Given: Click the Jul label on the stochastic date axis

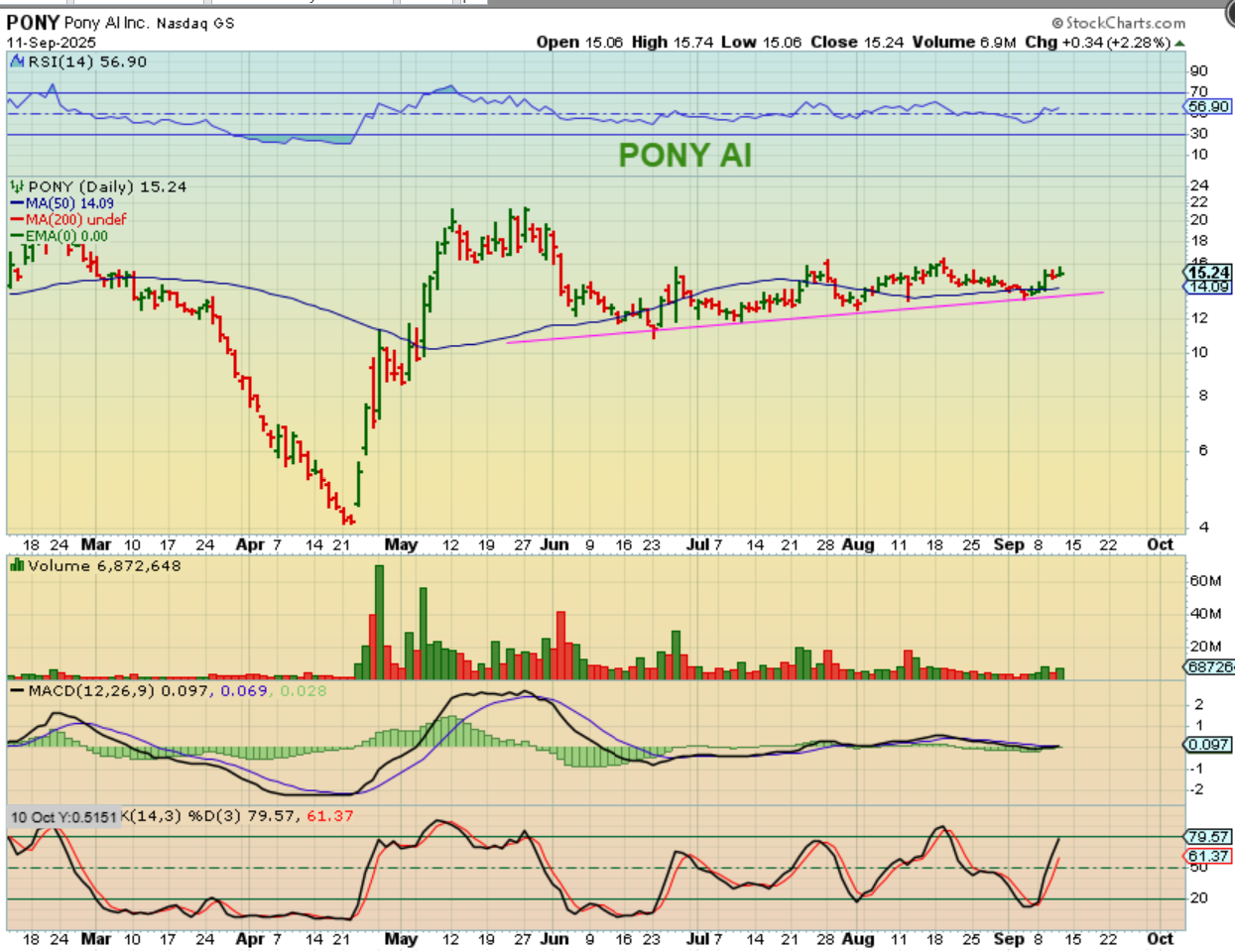Looking at the screenshot, I should tap(698, 938).
